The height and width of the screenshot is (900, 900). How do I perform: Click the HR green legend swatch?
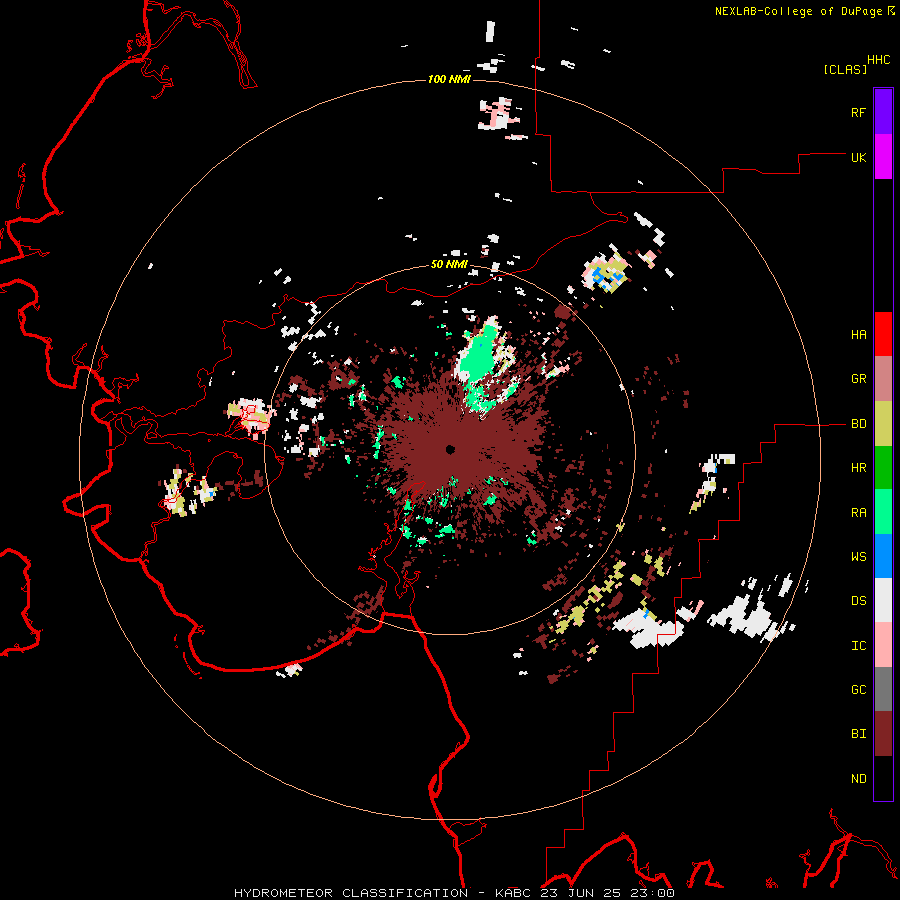[883, 468]
